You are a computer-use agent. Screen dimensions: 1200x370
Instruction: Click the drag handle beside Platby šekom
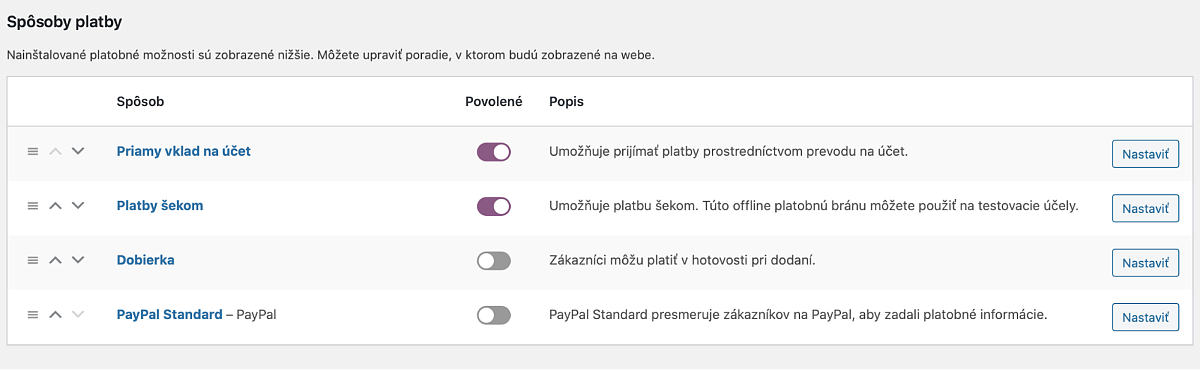click(32, 205)
